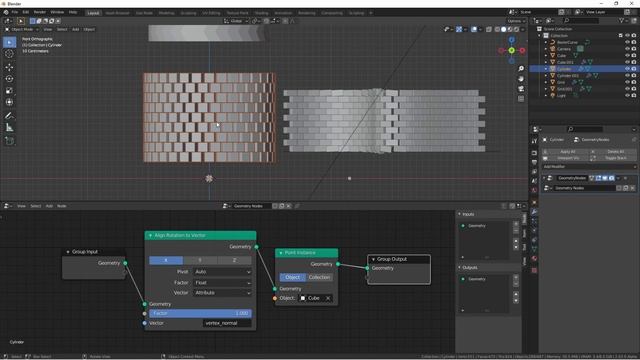Image resolution: width=640 pixels, height=360 pixels.
Task: Click the Toggle Stack button
Action: click(x=613, y=158)
